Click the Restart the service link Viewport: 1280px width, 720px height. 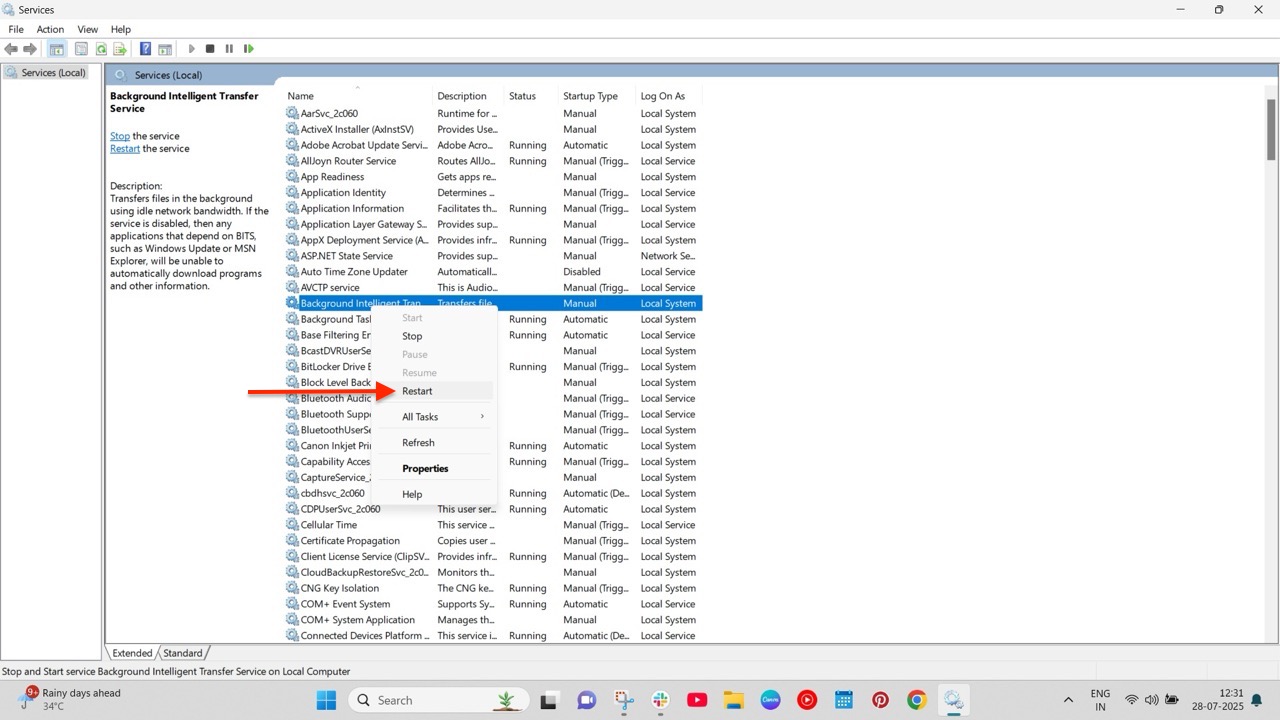pyautogui.click(x=124, y=148)
